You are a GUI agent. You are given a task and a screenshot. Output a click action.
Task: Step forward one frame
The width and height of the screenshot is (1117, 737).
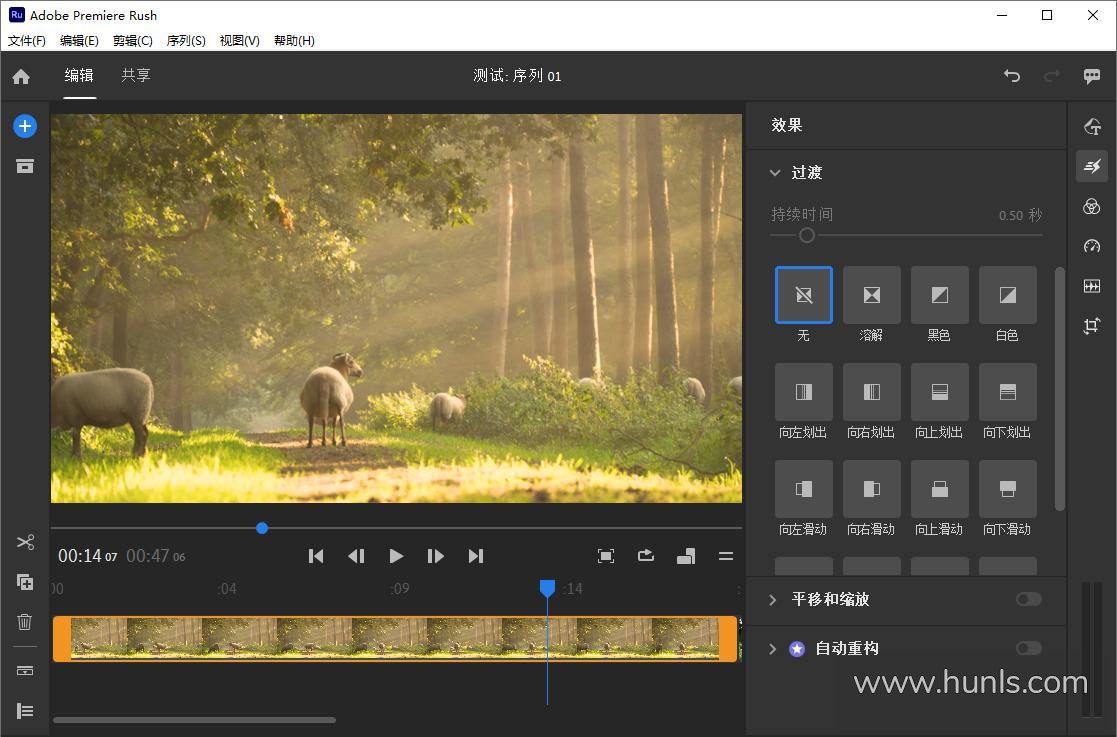pyautogui.click(x=435, y=556)
